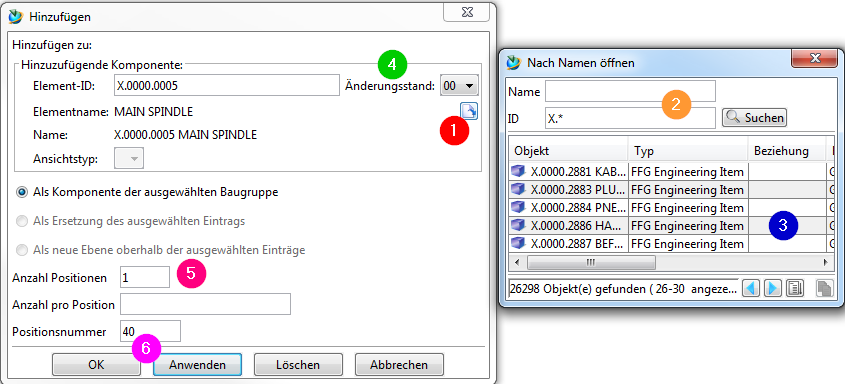
Task: Click Typ cell of X.0000.2887 row
Action: click(x=688, y=243)
